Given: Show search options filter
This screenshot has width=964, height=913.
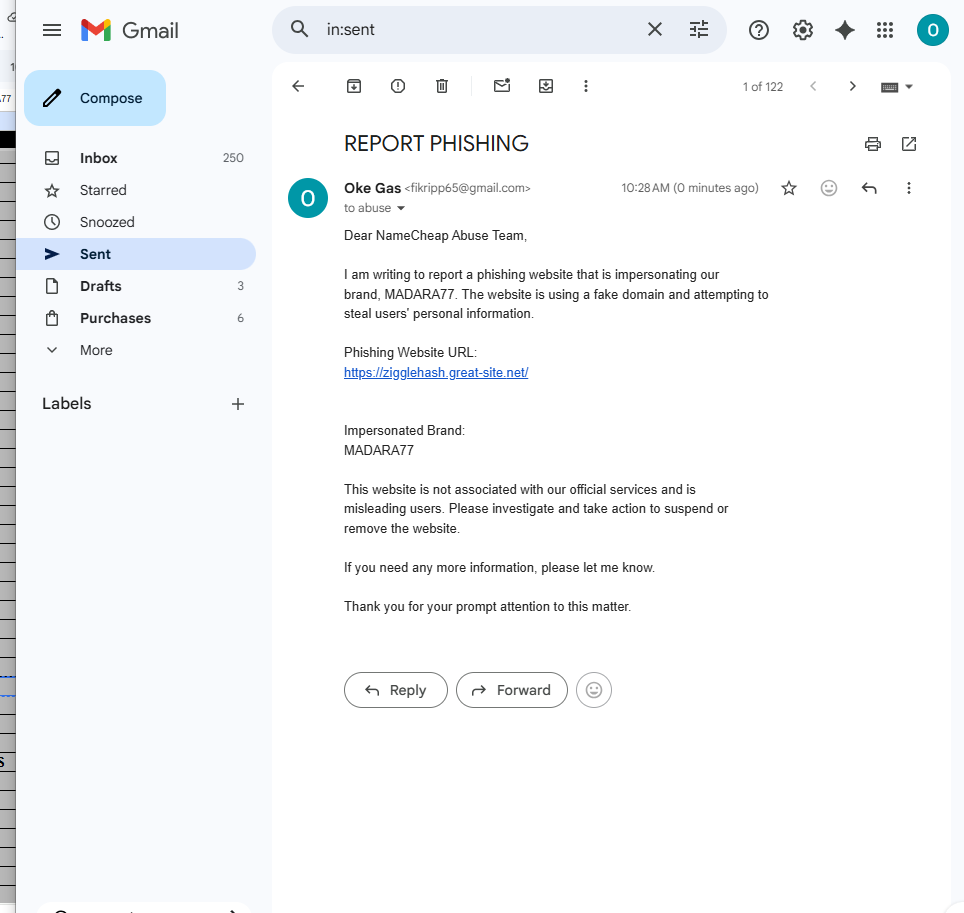Looking at the screenshot, I should (698, 30).
